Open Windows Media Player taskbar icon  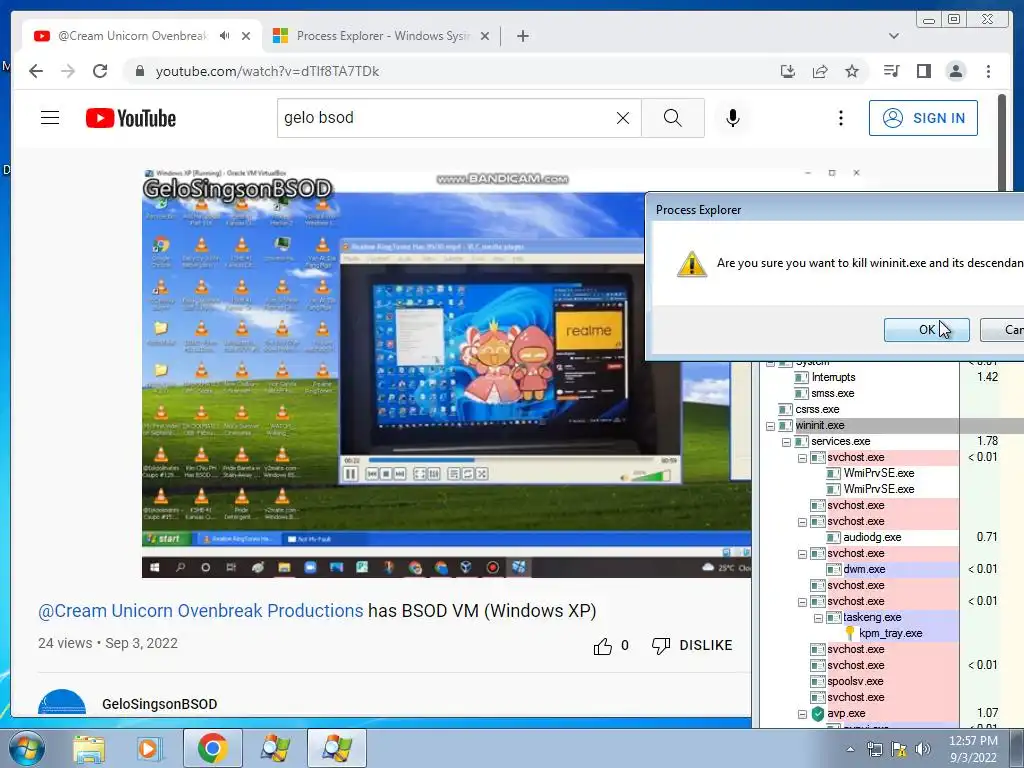(x=150, y=749)
